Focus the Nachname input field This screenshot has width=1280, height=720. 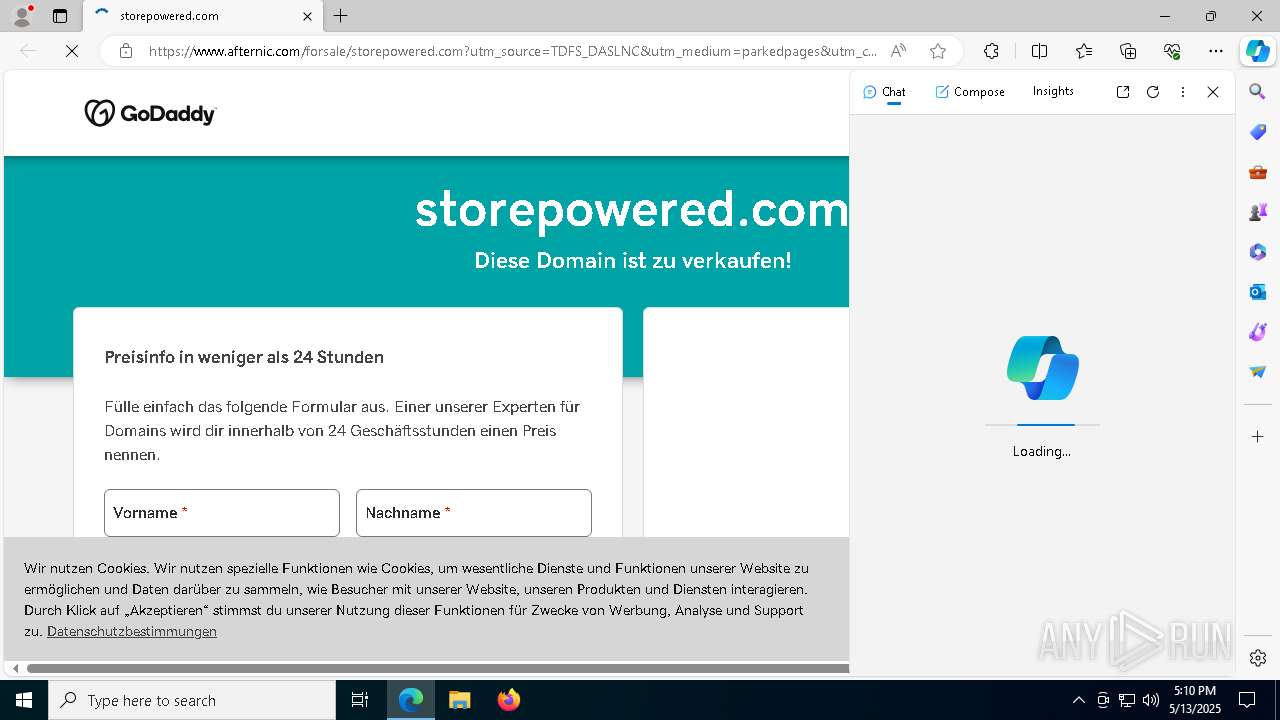[x=474, y=513]
